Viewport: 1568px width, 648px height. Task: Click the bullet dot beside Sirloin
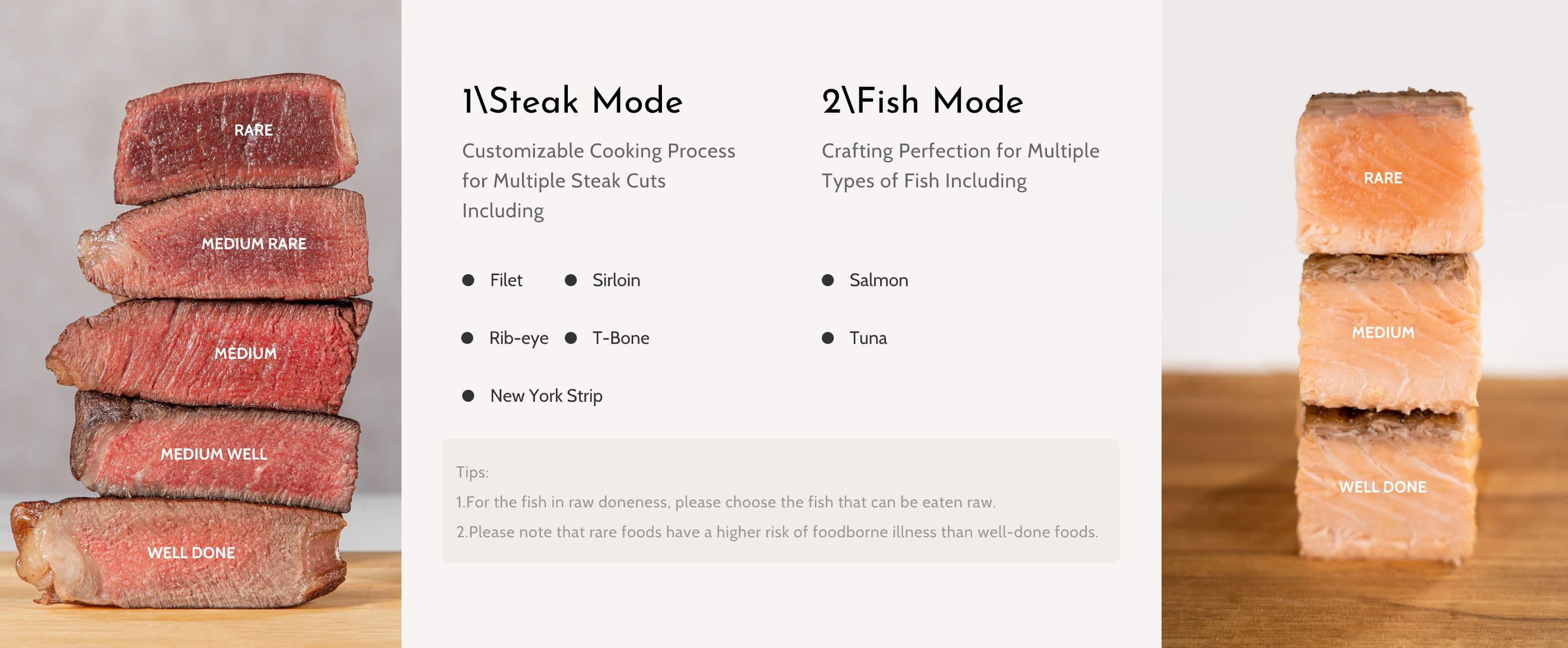tap(570, 280)
